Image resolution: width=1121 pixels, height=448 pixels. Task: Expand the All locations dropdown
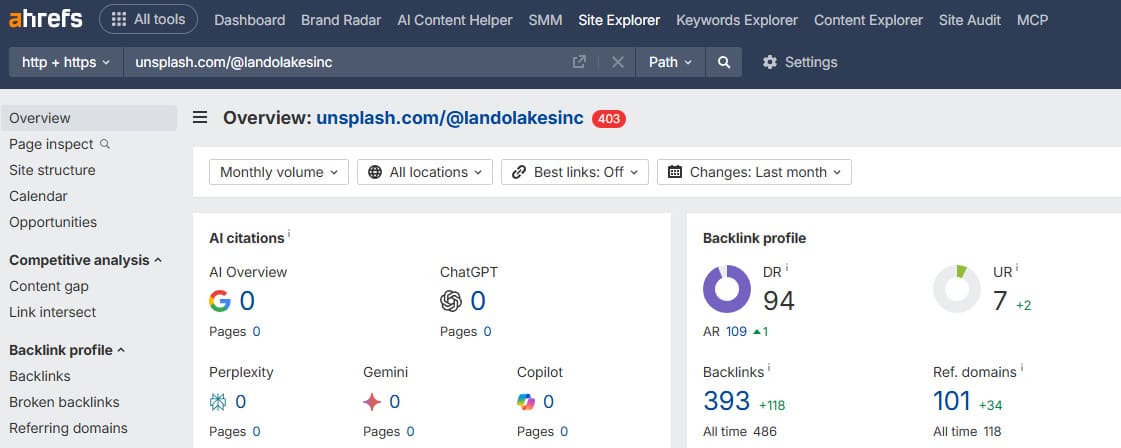[425, 172]
